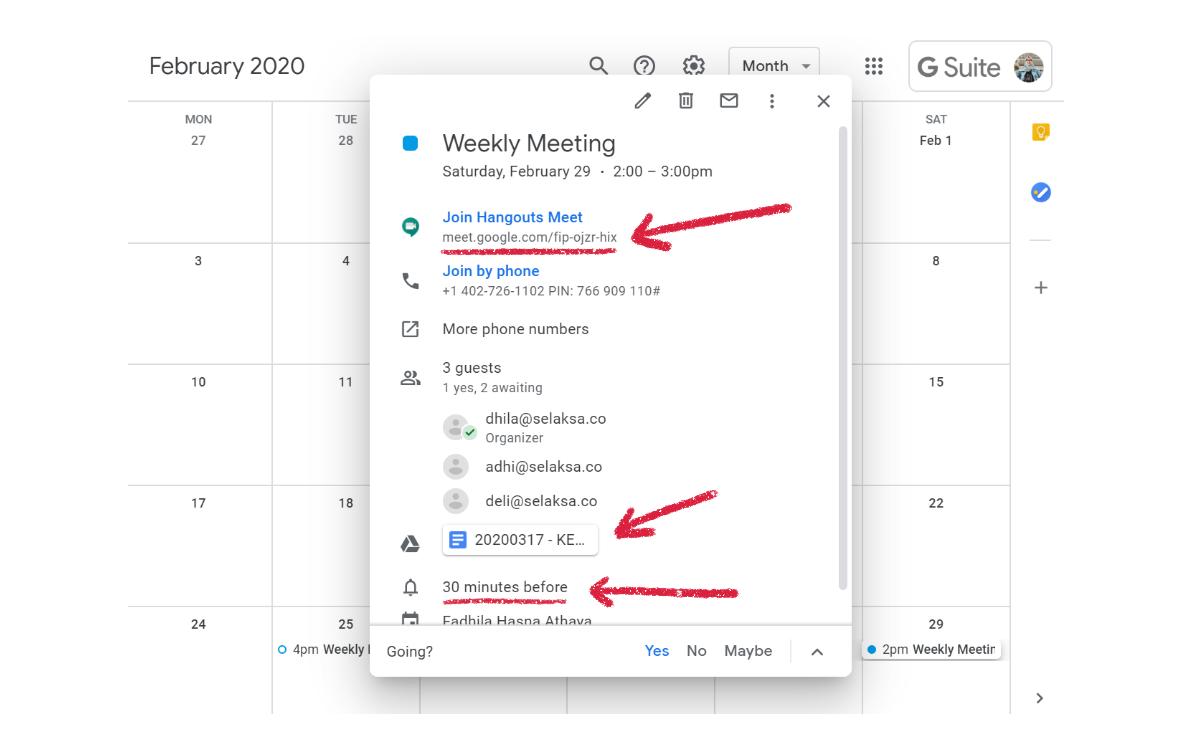The height and width of the screenshot is (756, 1187).
Task: Open the Help question mark icon
Action: (x=643, y=66)
